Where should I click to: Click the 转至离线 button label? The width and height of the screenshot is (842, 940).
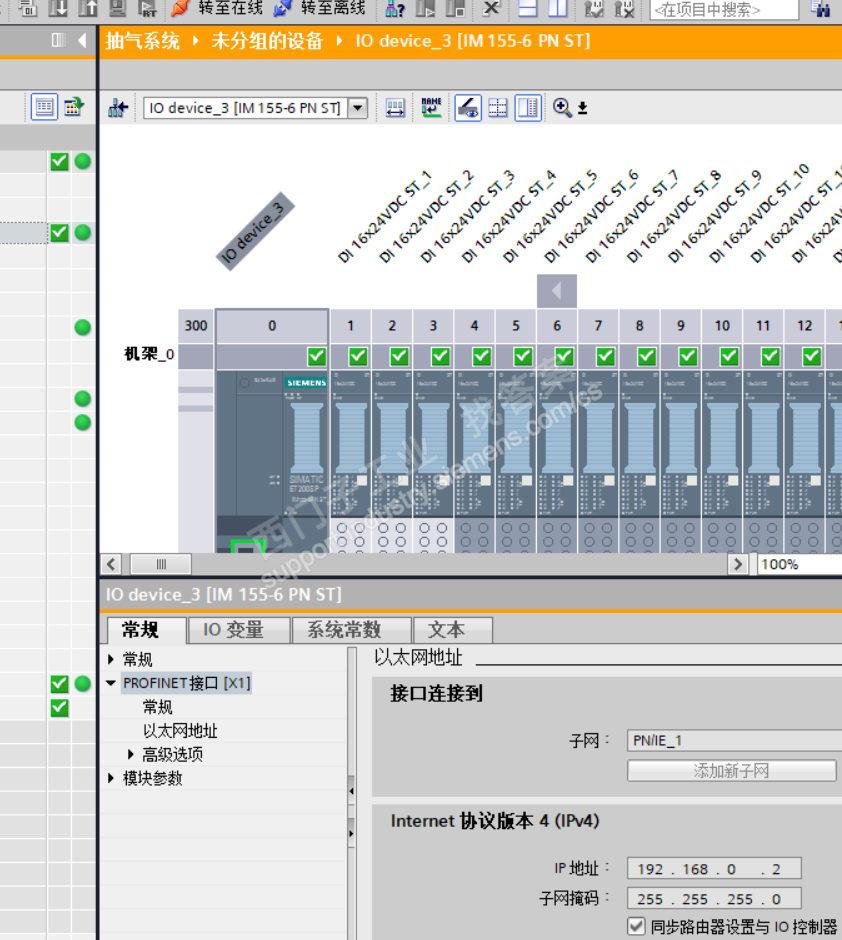[333, 8]
